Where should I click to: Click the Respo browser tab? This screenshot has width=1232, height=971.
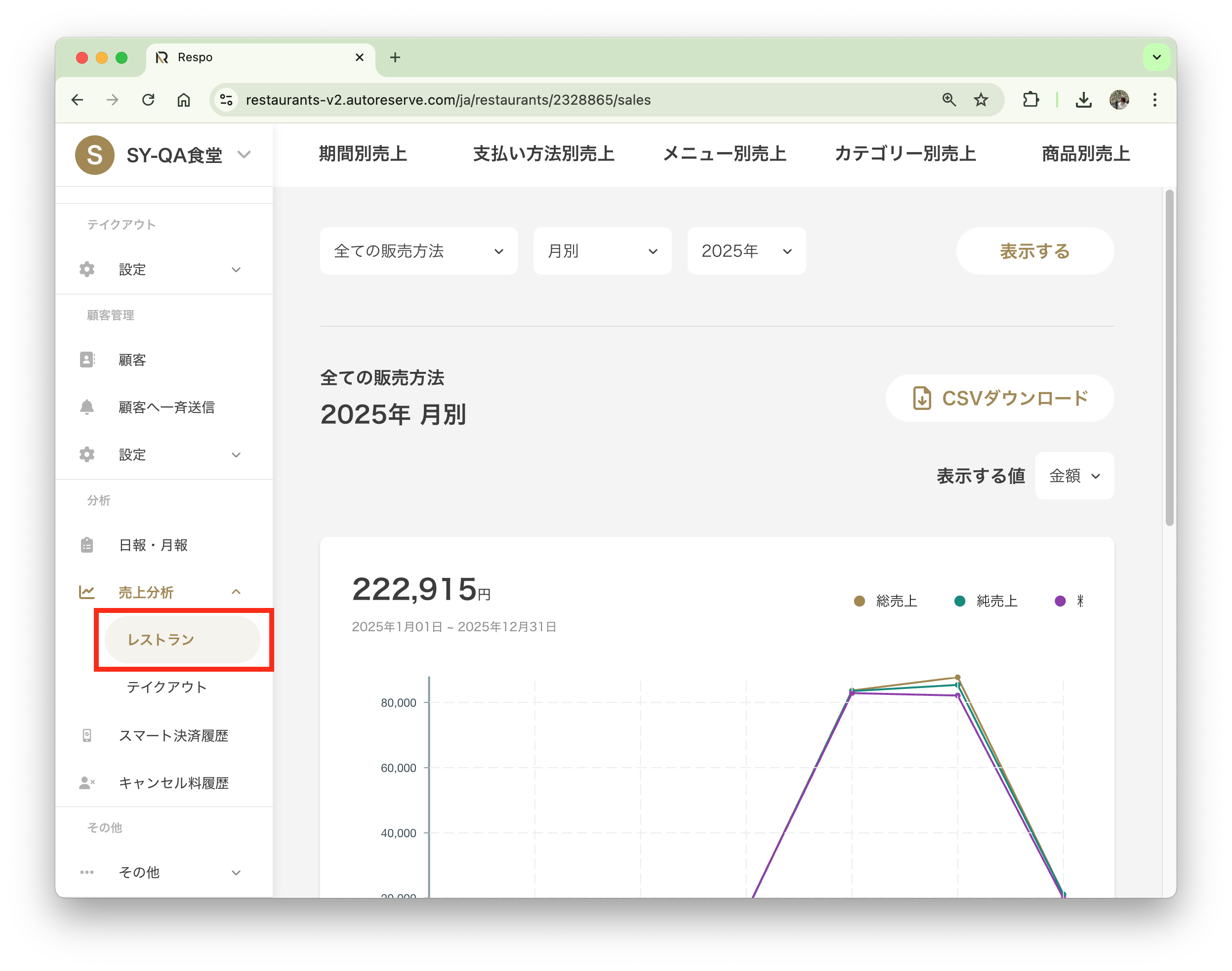click(x=260, y=58)
